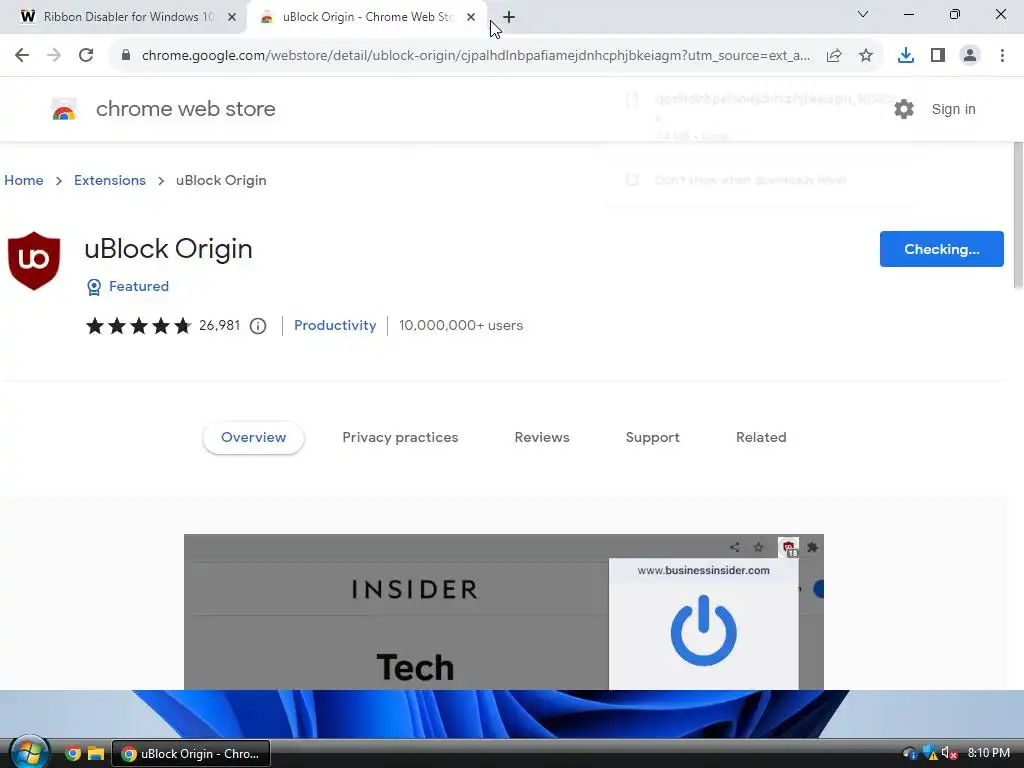This screenshot has width=1024, height=768.
Task: Open Web Store settings gear
Action: [x=904, y=109]
